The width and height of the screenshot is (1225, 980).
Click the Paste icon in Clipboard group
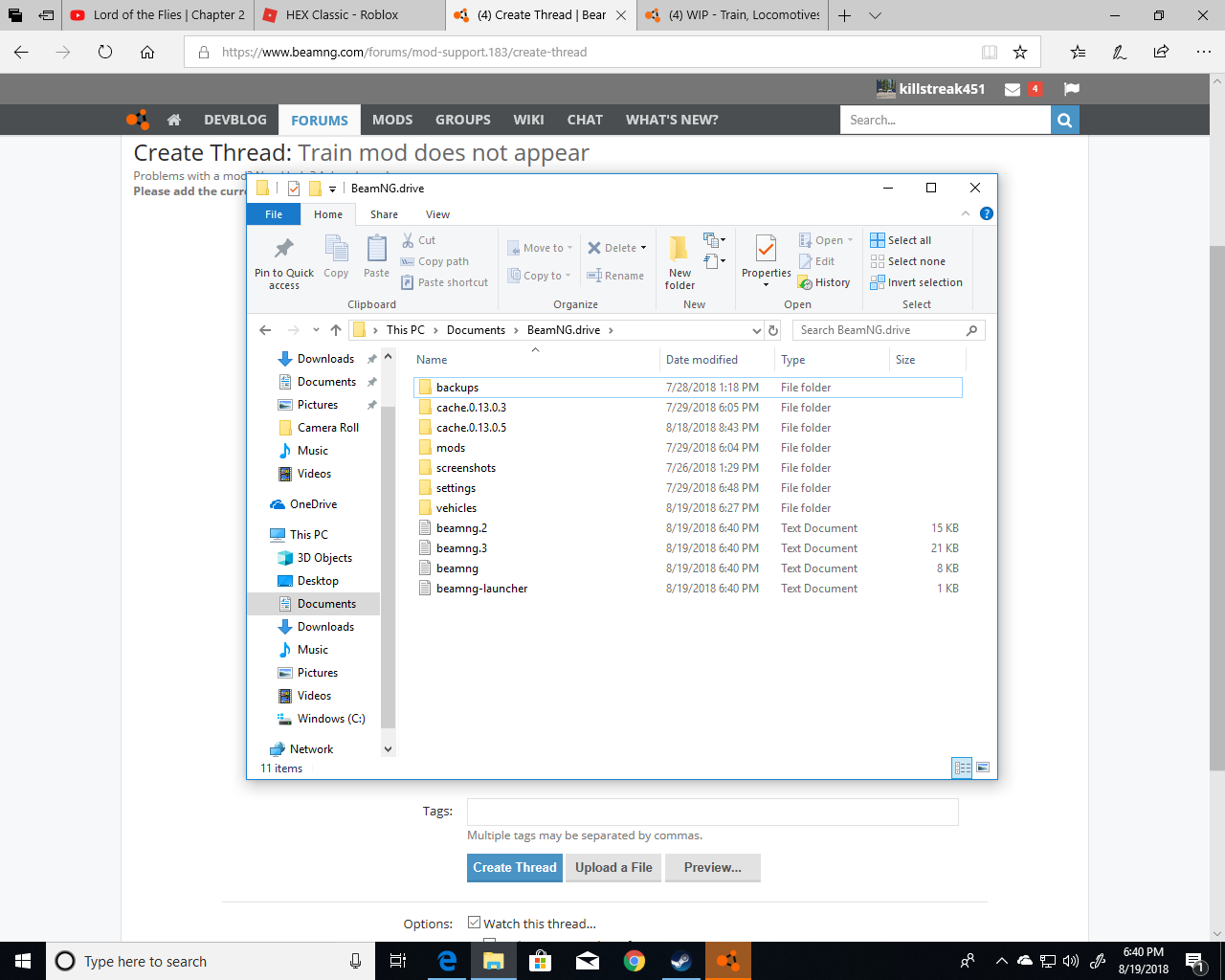pyautogui.click(x=377, y=256)
